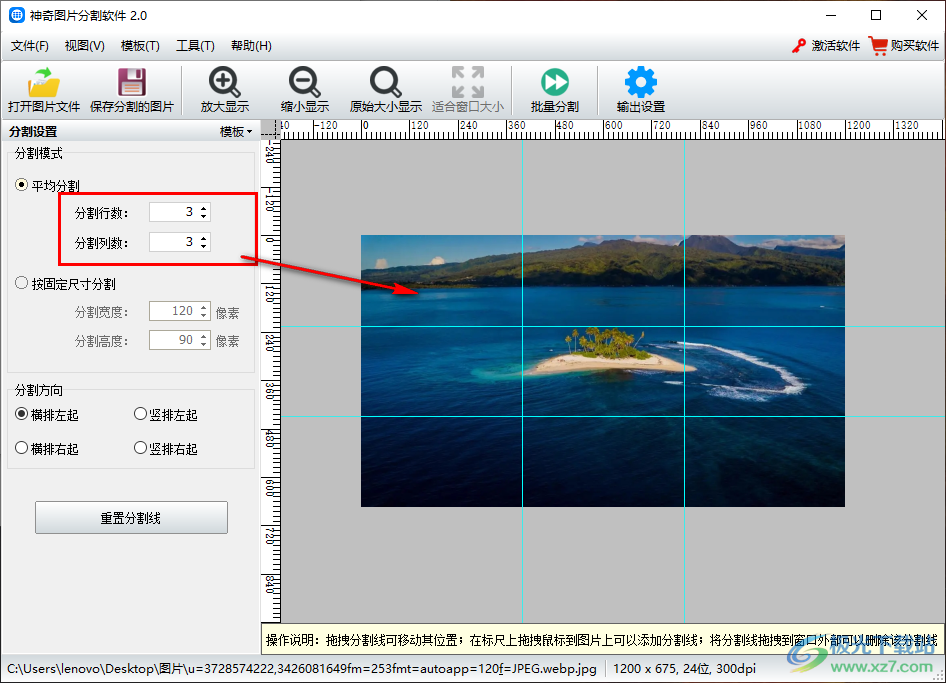
Task: Click the 分割方向 group label
Action: coord(39,390)
